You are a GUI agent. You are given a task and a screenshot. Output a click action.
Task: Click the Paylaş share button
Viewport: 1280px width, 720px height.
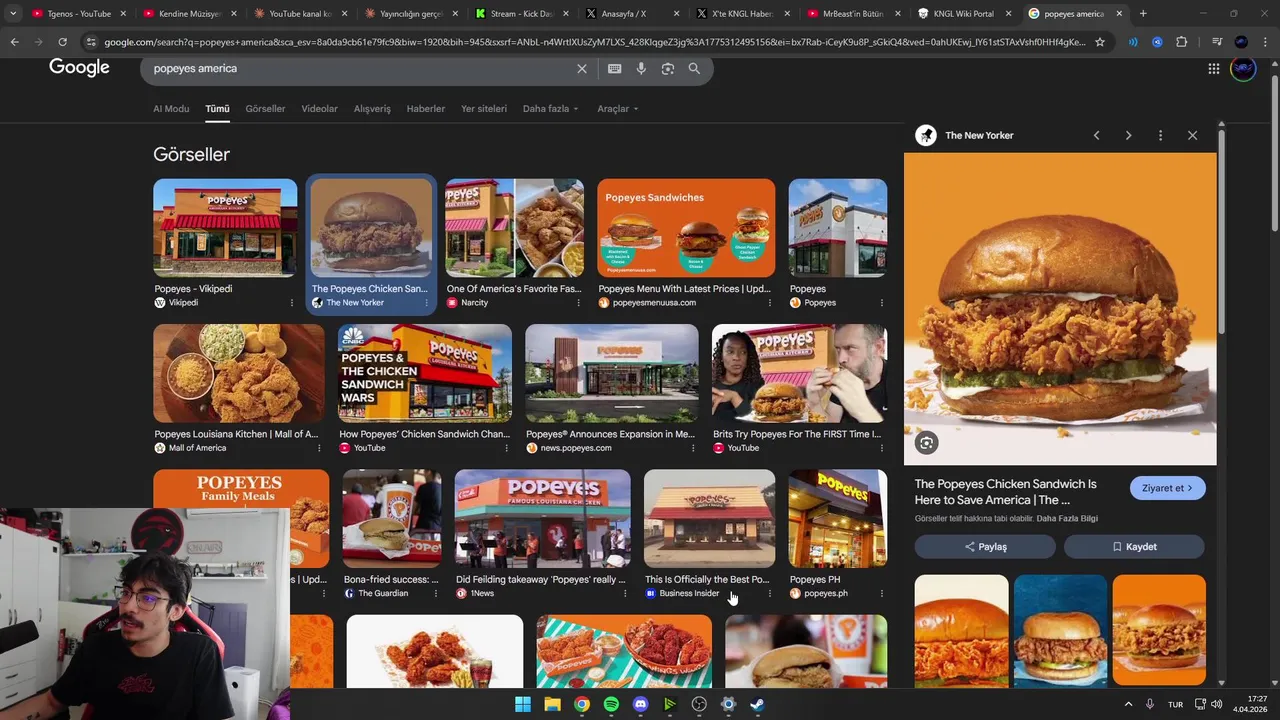tap(985, 547)
